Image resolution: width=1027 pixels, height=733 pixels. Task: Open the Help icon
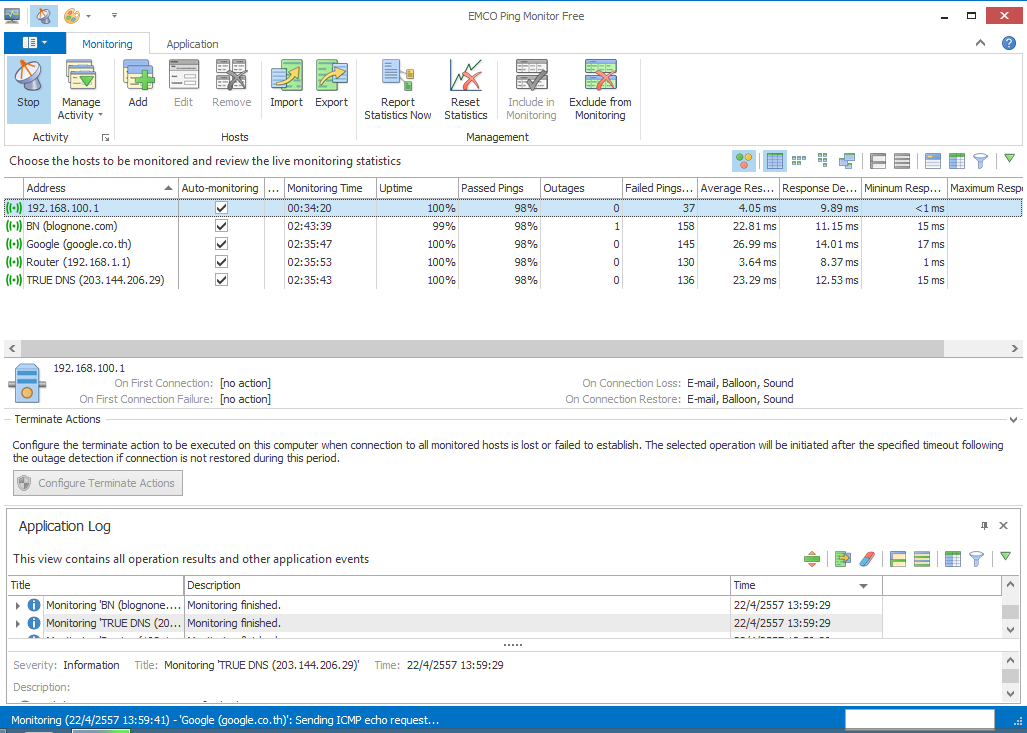tap(1009, 43)
